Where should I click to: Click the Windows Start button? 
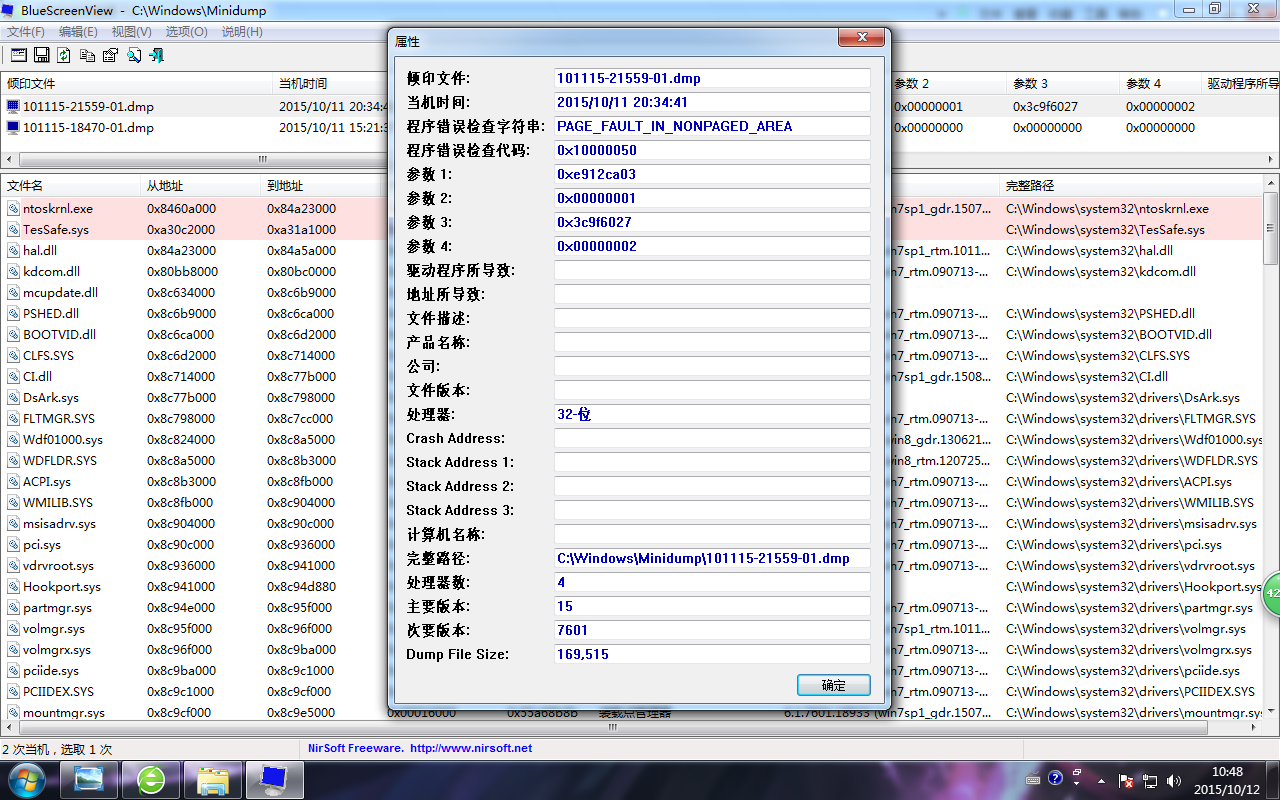(26, 779)
